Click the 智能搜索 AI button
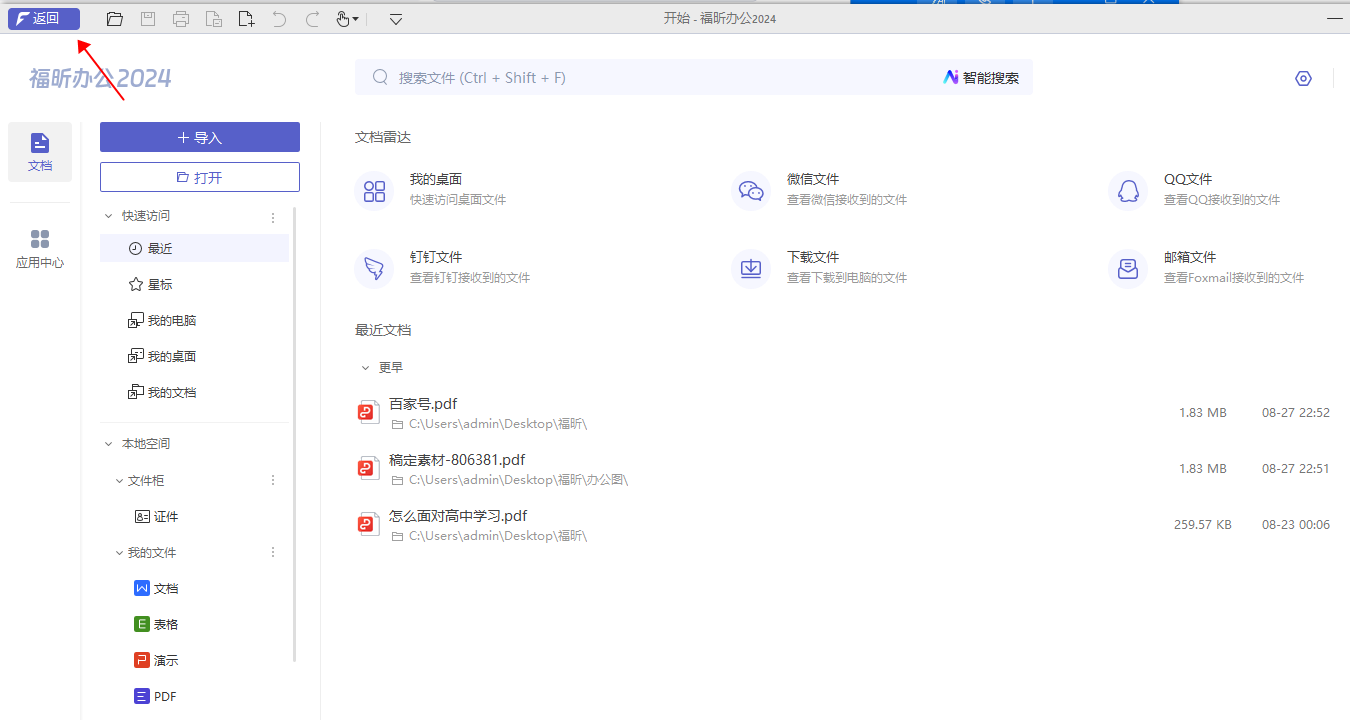The width and height of the screenshot is (1350, 720). pos(981,77)
